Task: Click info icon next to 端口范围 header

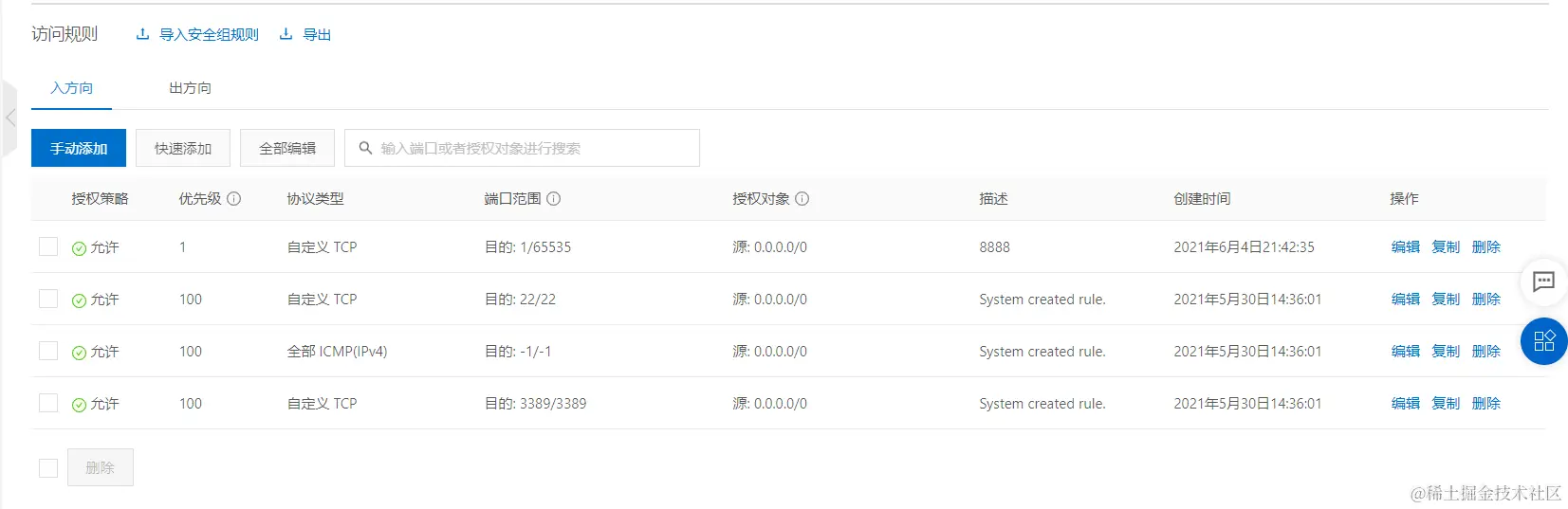Action: (x=554, y=199)
